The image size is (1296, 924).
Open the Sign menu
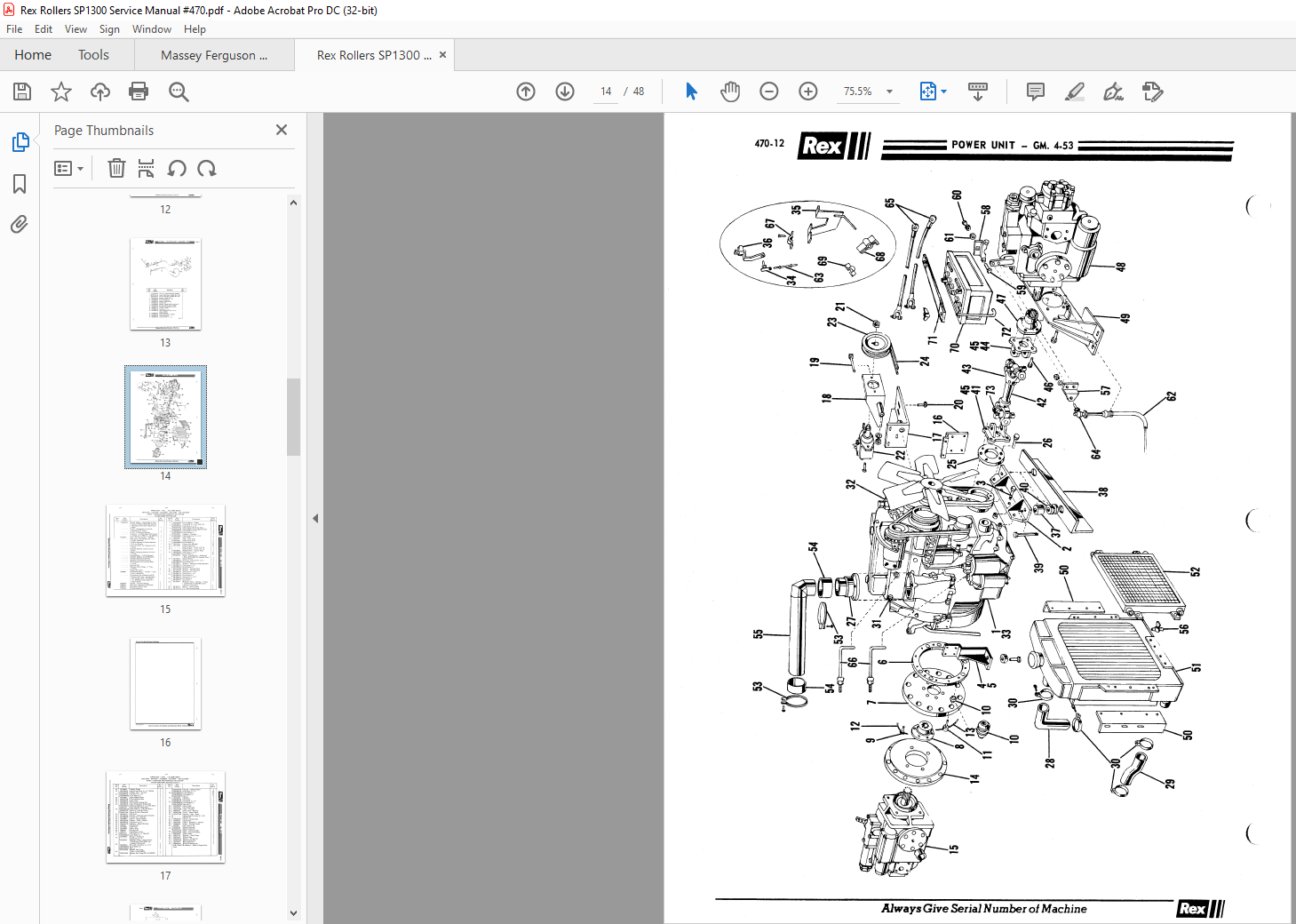[109, 29]
